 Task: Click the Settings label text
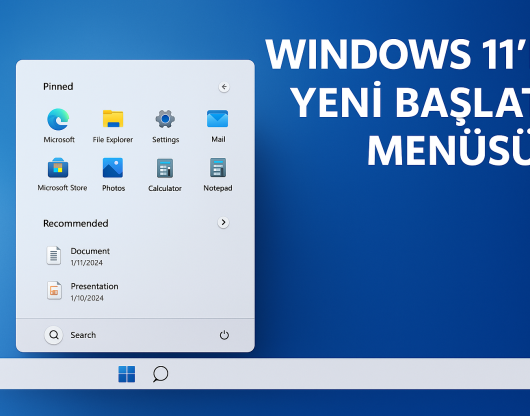point(165,140)
